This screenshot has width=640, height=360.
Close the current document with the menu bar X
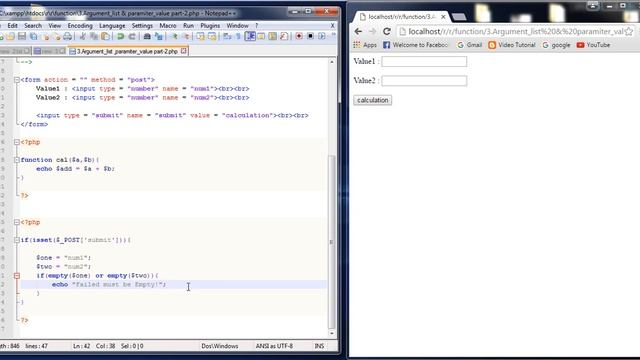[332, 25]
